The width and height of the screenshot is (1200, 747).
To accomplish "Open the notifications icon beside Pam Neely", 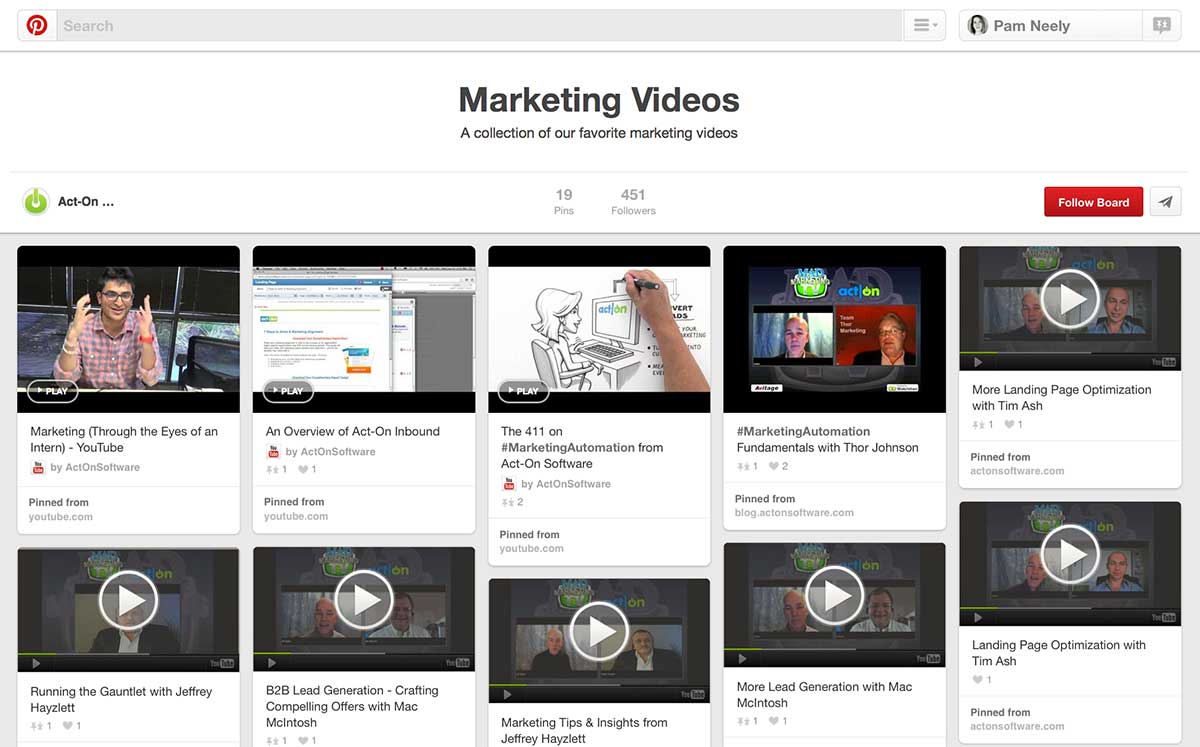I will [1161, 26].
